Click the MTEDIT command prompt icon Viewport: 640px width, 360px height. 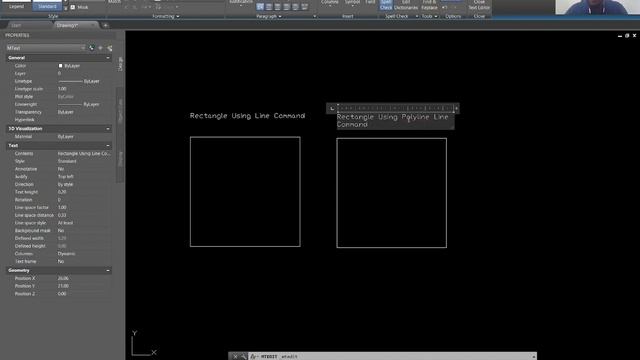click(x=253, y=356)
